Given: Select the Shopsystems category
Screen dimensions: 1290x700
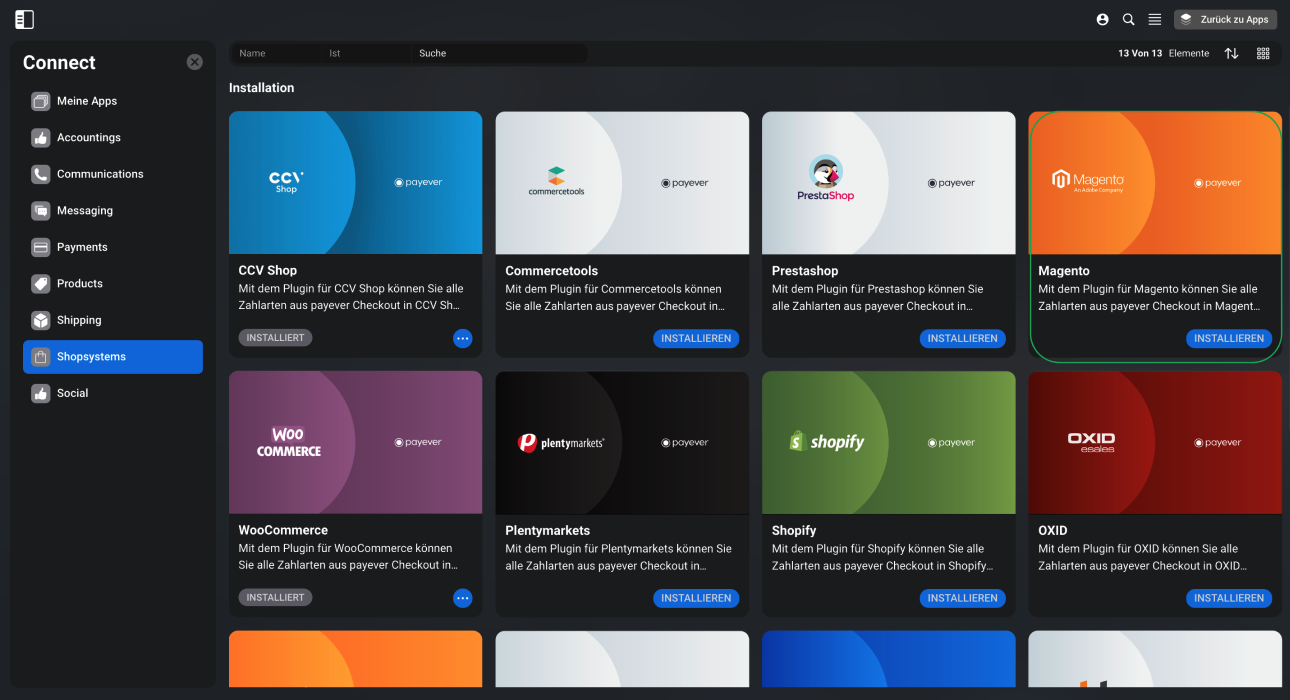Looking at the screenshot, I should pos(113,357).
